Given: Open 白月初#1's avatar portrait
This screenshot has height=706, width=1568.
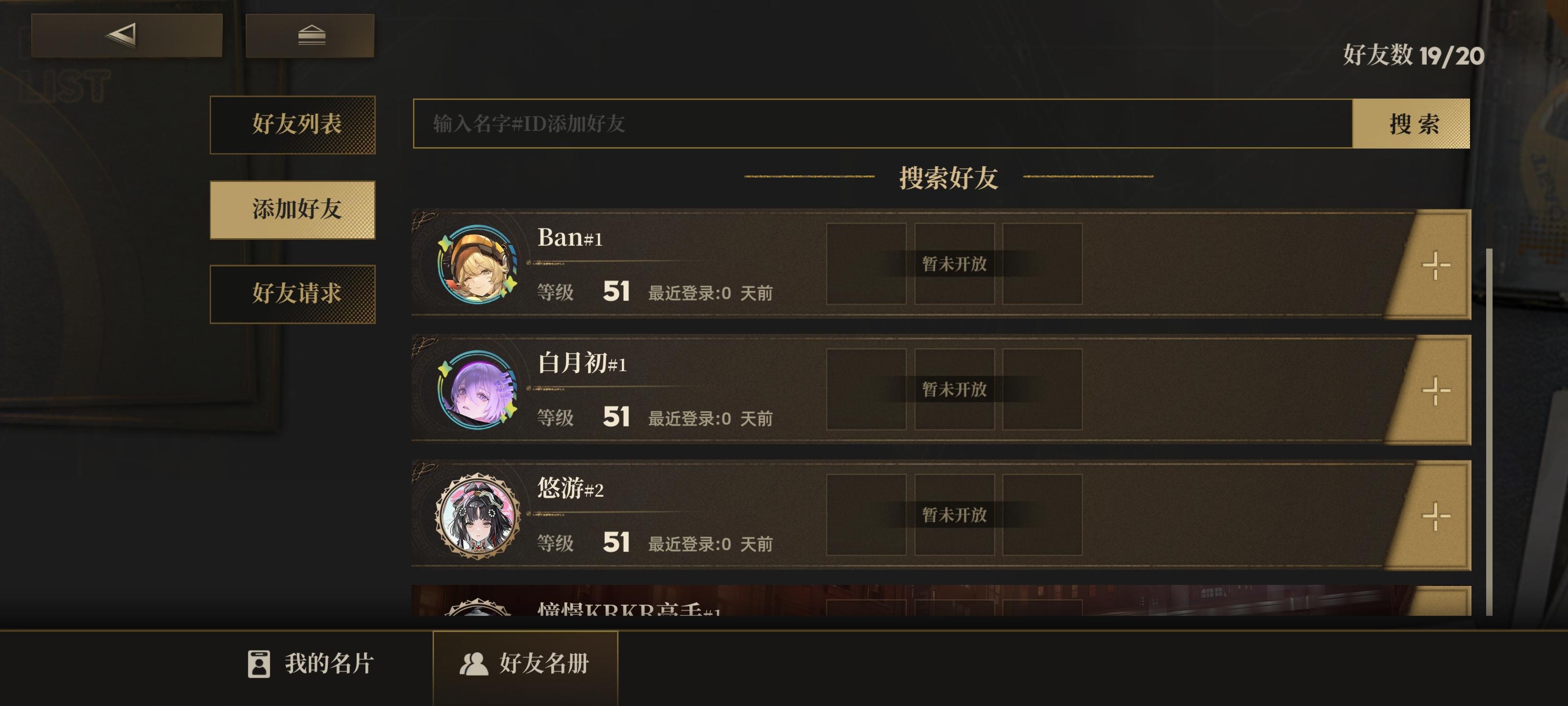Looking at the screenshot, I should (478, 390).
